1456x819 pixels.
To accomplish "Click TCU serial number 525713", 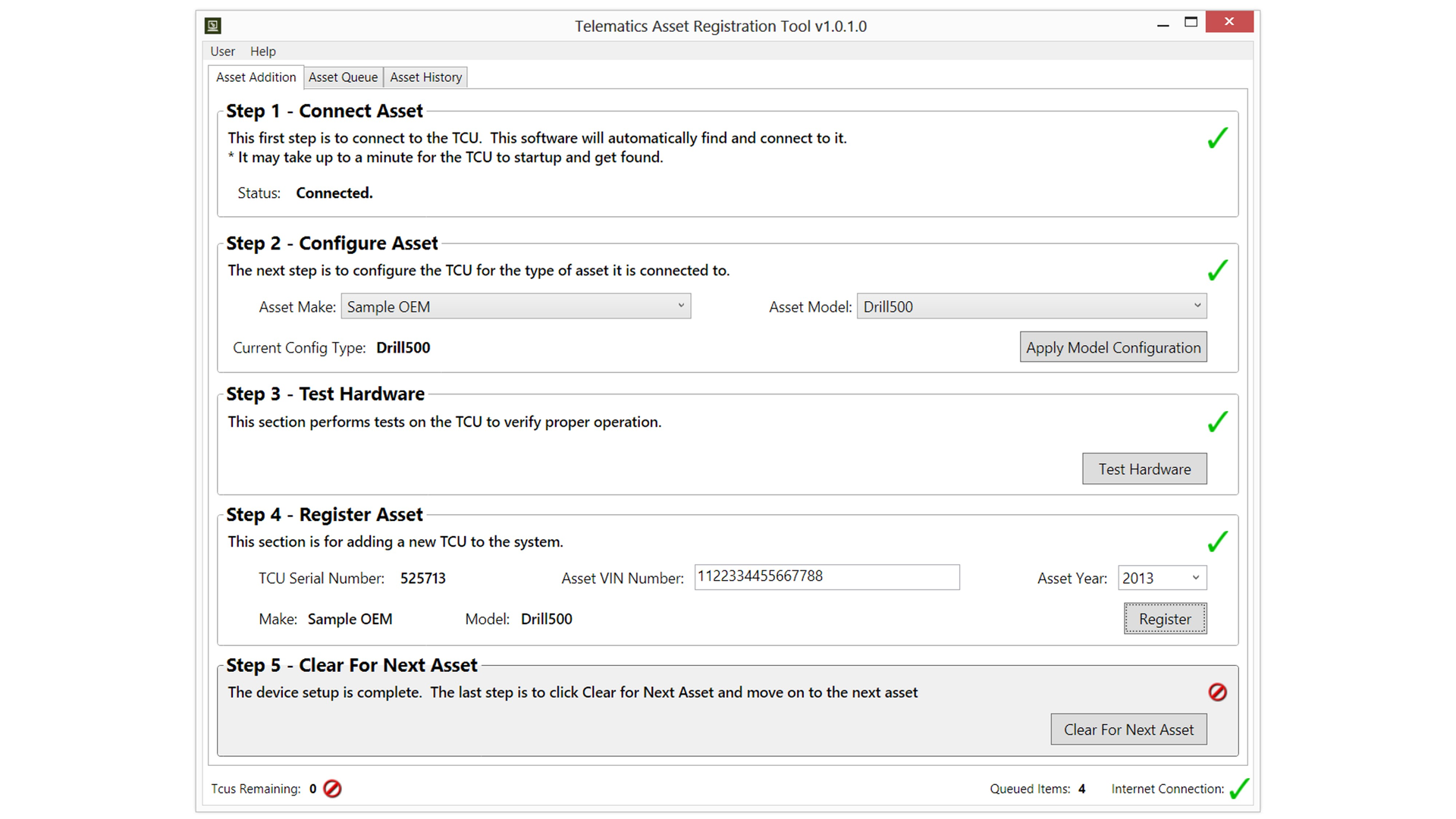I will pos(422,579).
